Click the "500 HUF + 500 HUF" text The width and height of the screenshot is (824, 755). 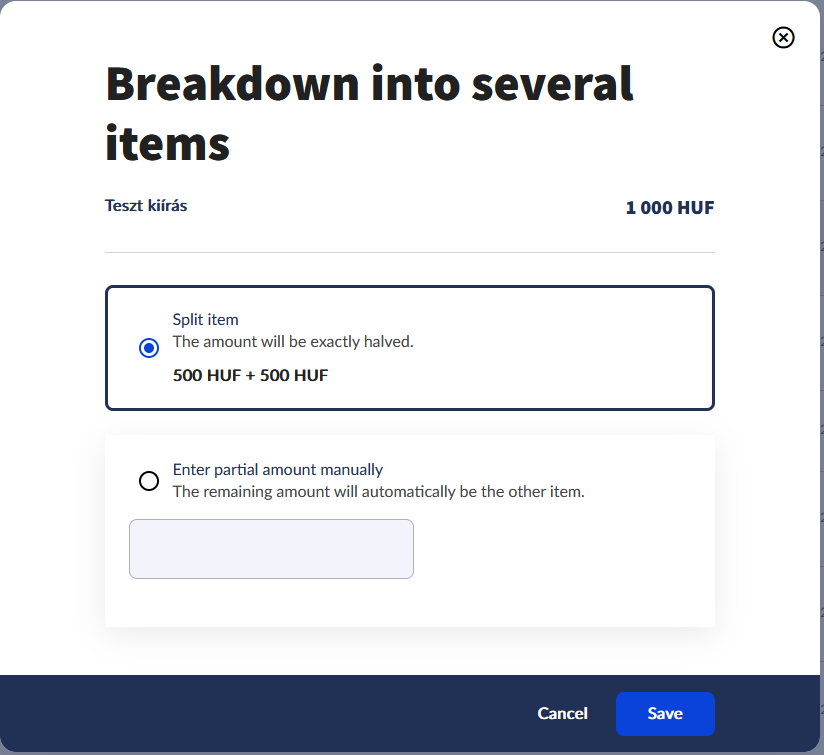[250, 376]
